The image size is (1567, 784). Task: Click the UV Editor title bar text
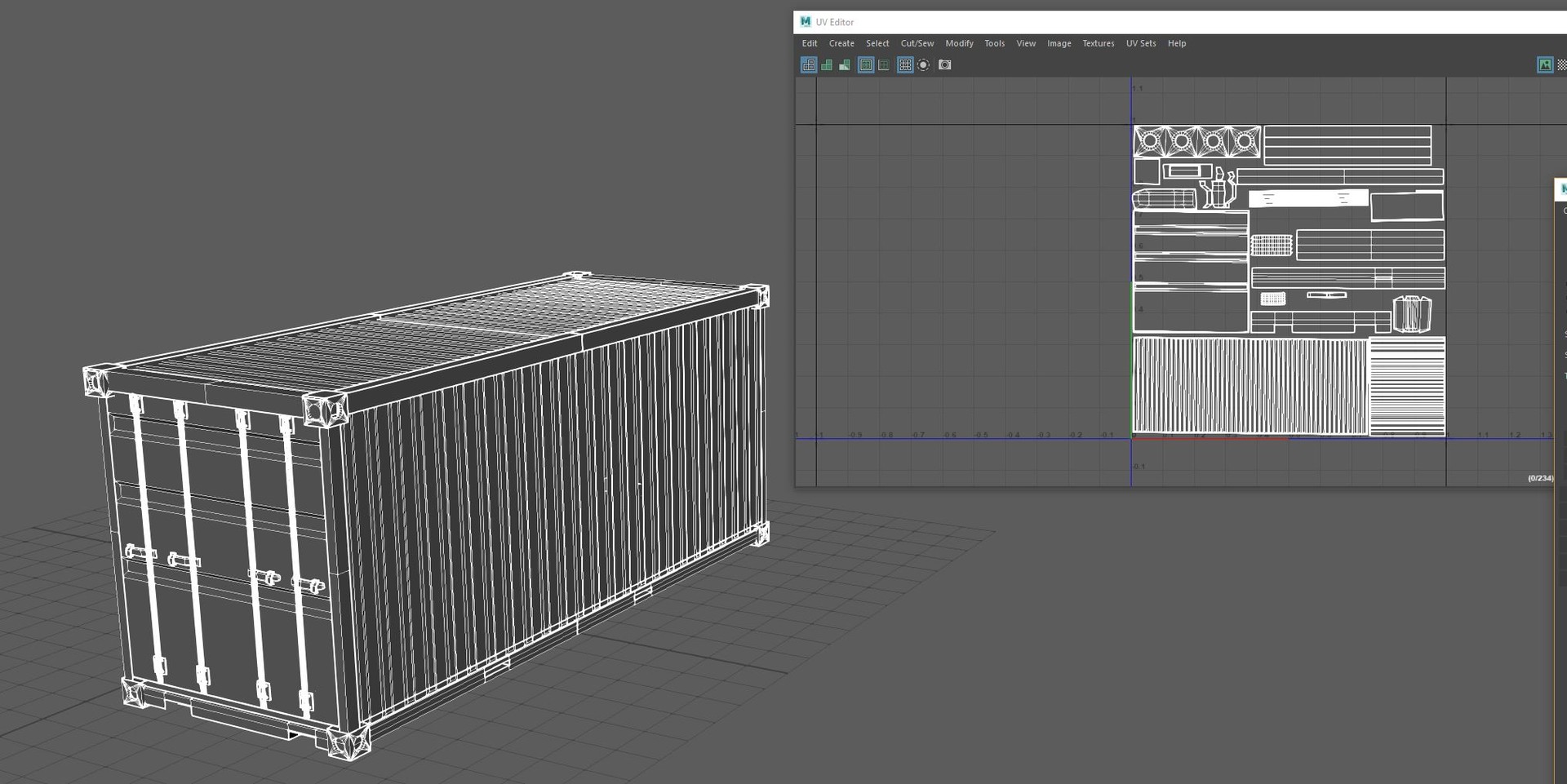point(835,22)
